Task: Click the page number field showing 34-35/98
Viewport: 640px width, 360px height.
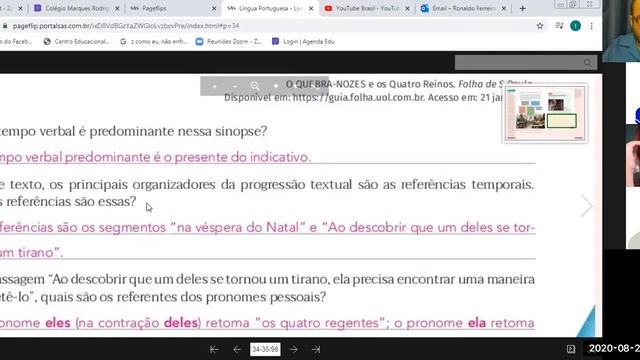Action: [265, 349]
